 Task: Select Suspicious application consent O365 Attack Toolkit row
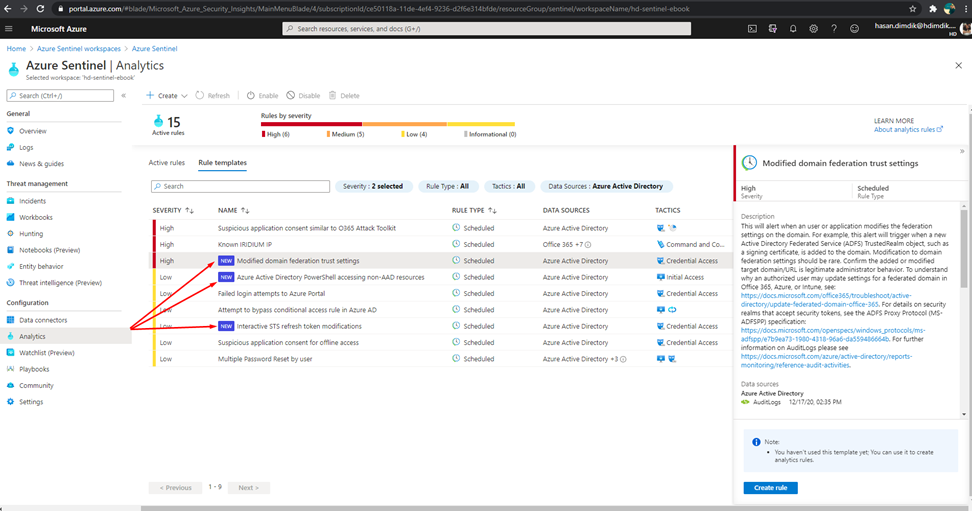443,228
